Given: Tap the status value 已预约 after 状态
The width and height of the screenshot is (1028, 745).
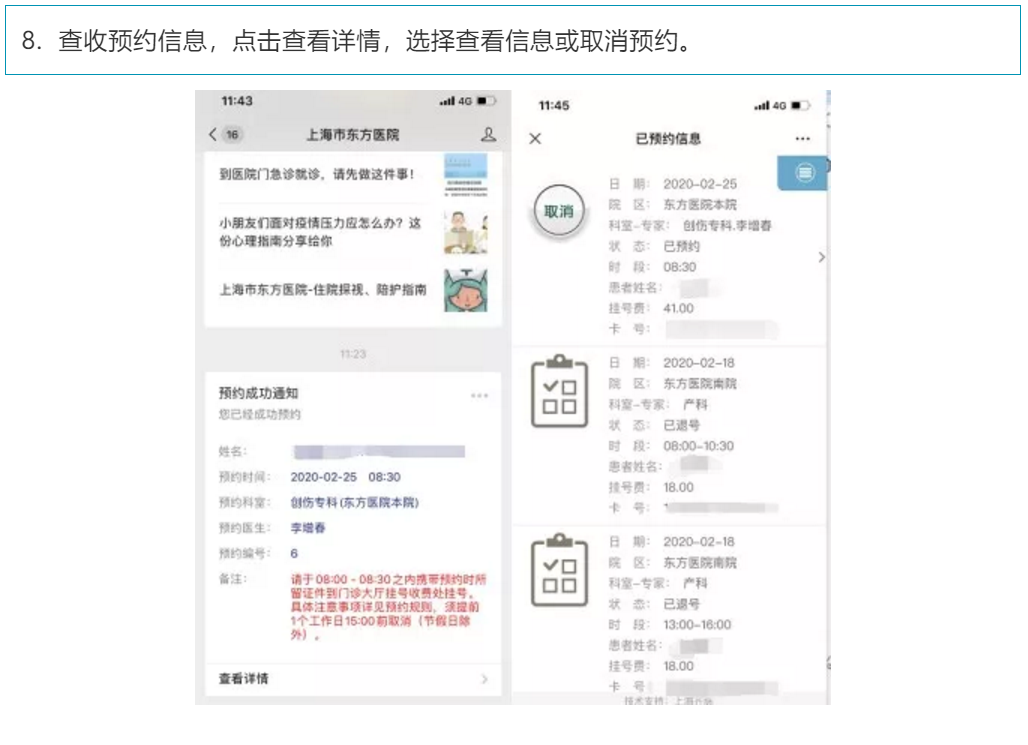Looking at the screenshot, I should point(682,246).
